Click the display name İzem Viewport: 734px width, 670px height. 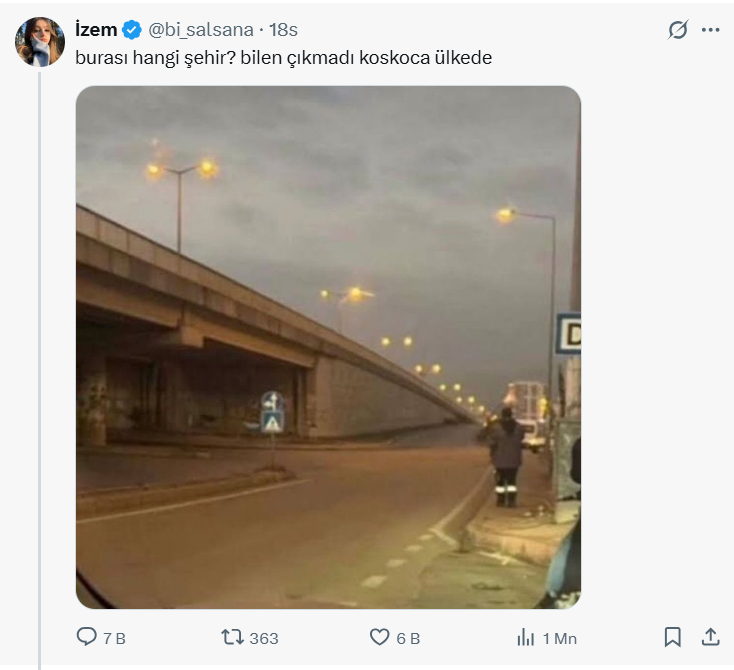tap(96, 30)
